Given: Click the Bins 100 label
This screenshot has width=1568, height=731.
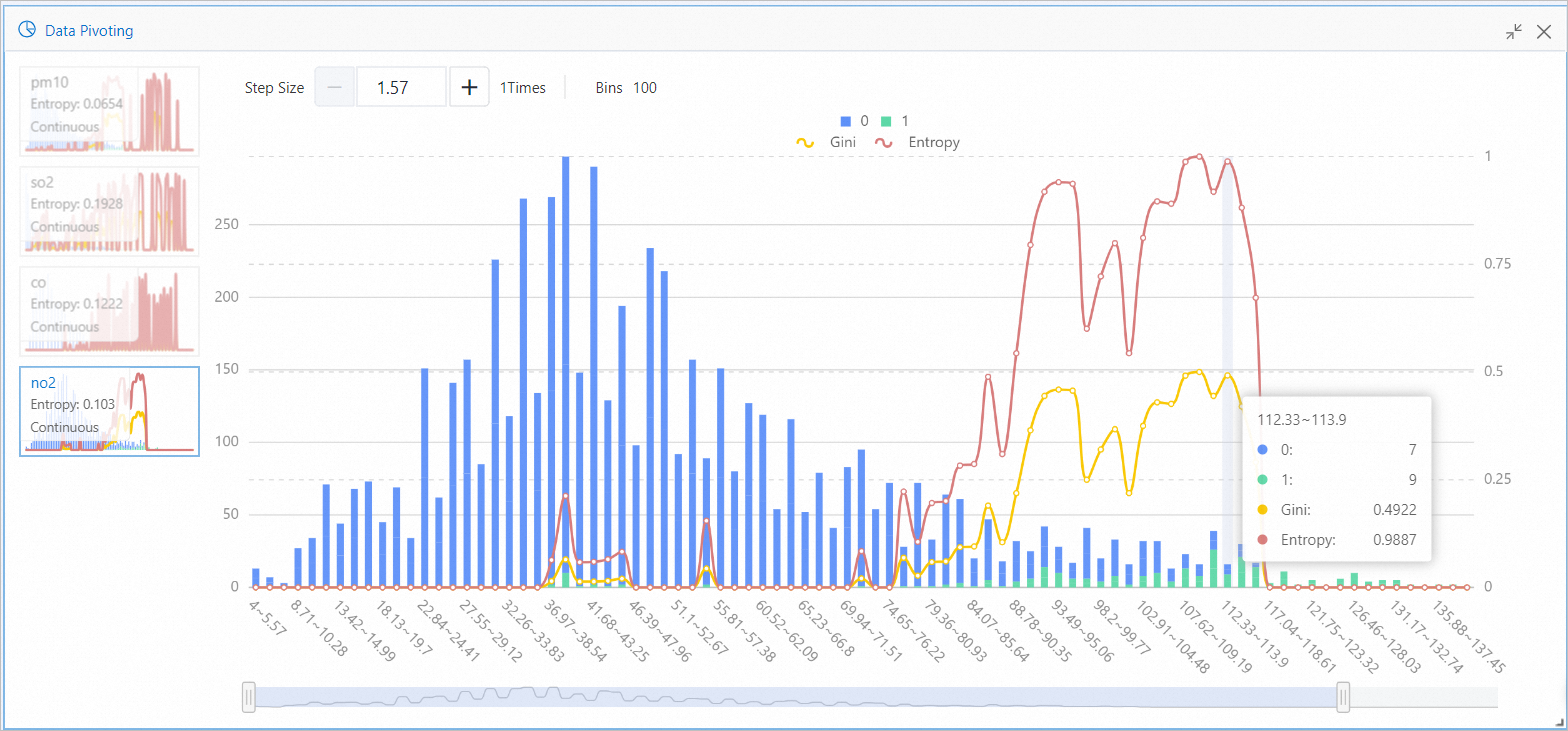Looking at the screenshot, I should 626,88.
